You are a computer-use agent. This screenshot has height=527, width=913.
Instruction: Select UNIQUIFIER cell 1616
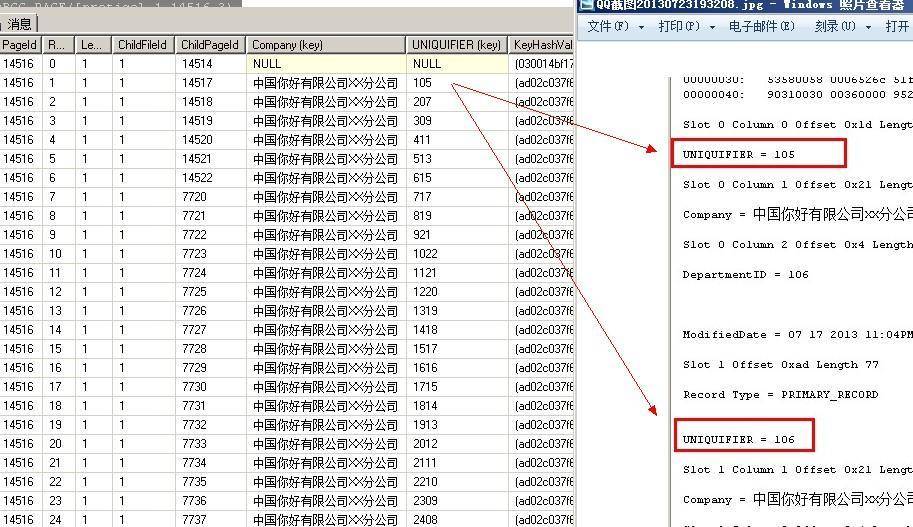pos(457,368)
